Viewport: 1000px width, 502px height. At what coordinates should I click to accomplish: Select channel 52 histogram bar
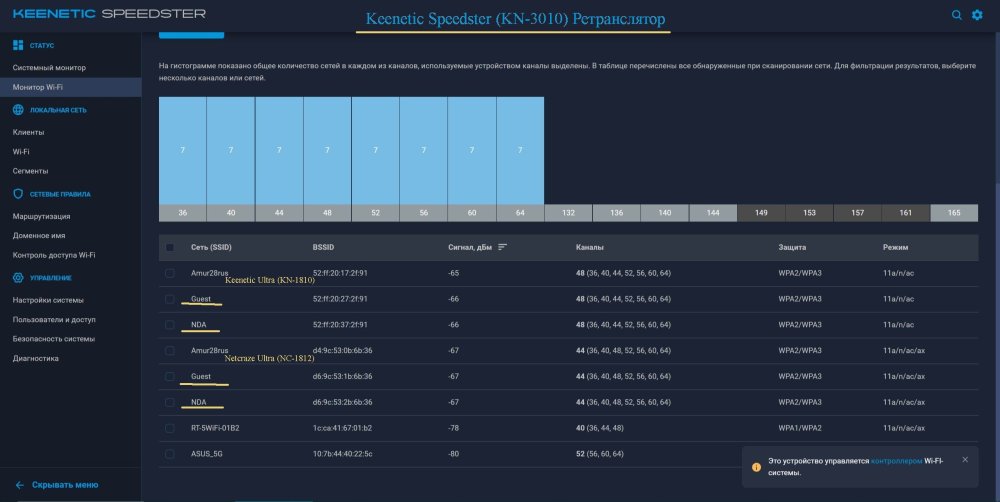[375, 151]
